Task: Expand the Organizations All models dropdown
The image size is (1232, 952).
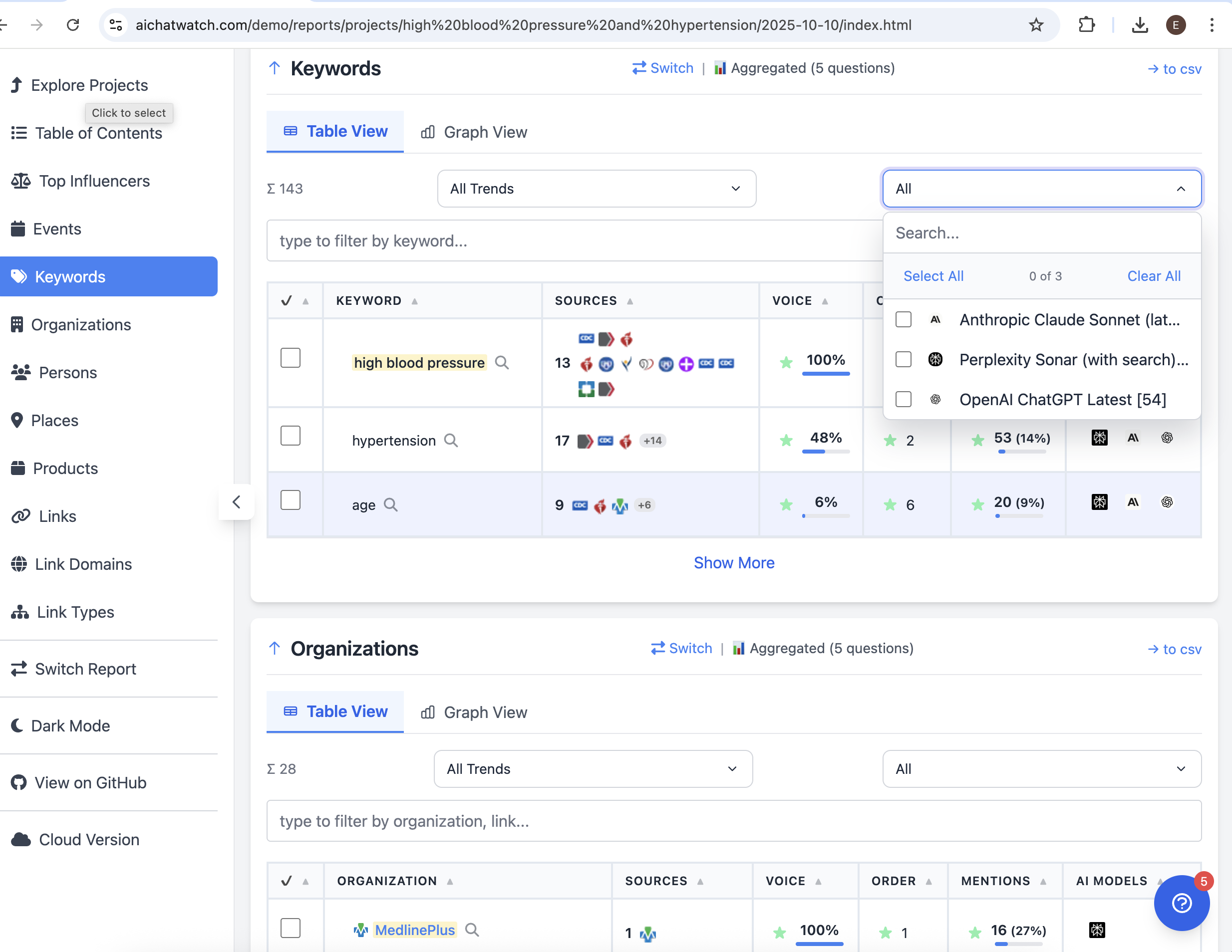Action: pos(1041,769)
